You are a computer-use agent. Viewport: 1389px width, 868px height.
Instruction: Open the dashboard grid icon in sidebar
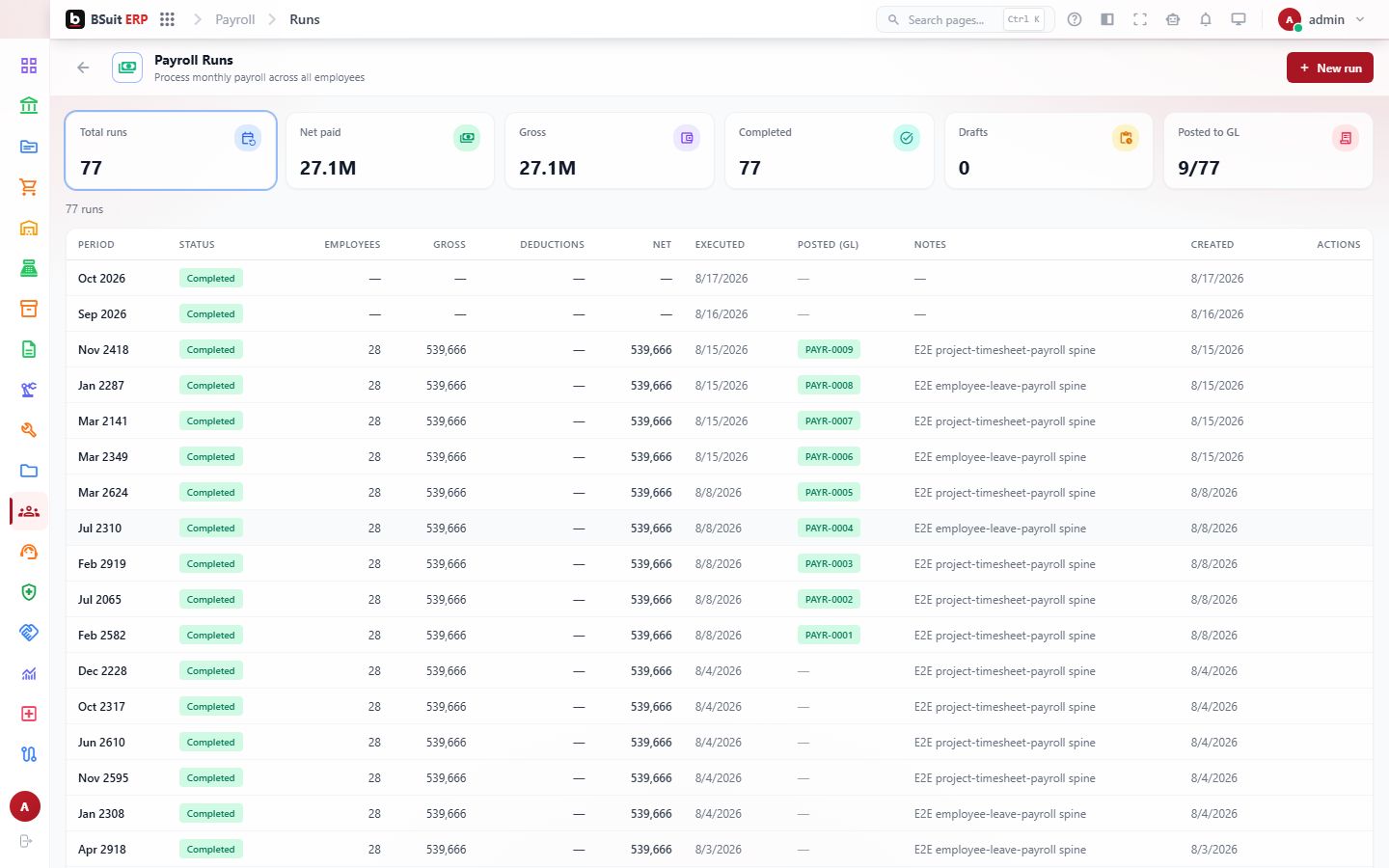[x=29, y=66]
